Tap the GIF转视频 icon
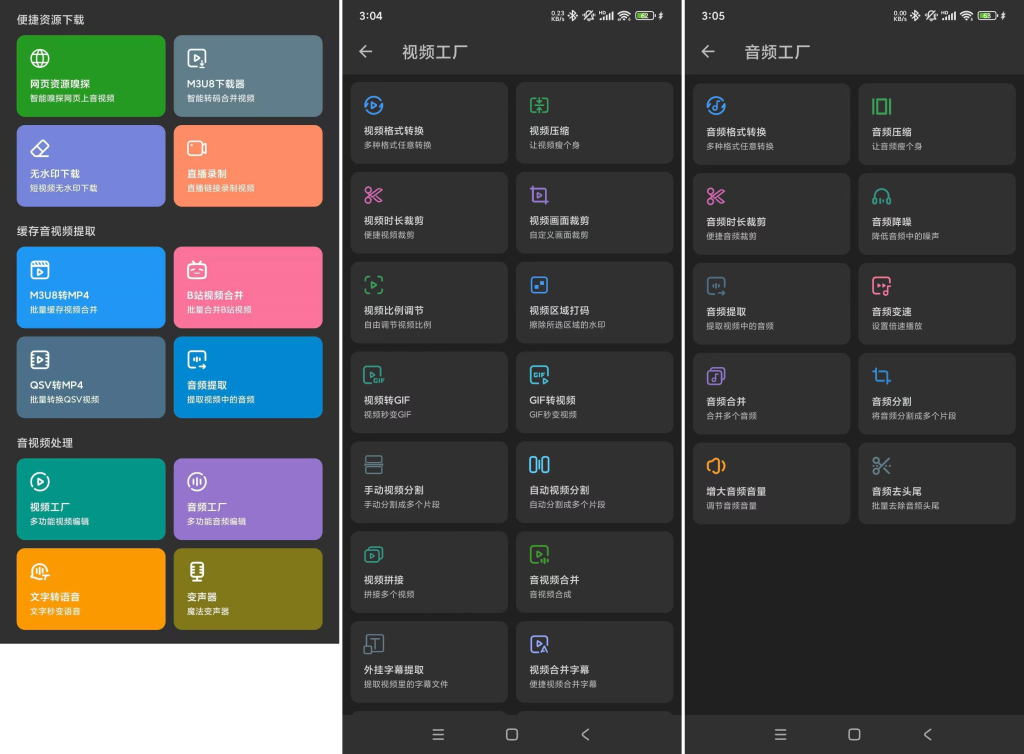The width and height of the screenshot is (1024, 754). pos(539,375)
